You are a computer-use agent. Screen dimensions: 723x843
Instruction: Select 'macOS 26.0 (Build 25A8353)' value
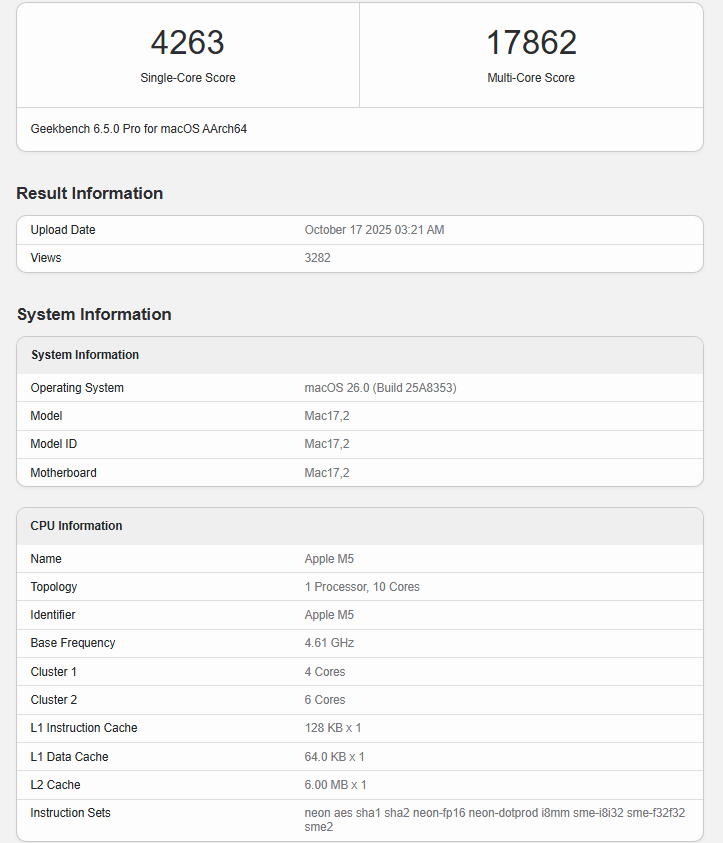click(380, 388)
